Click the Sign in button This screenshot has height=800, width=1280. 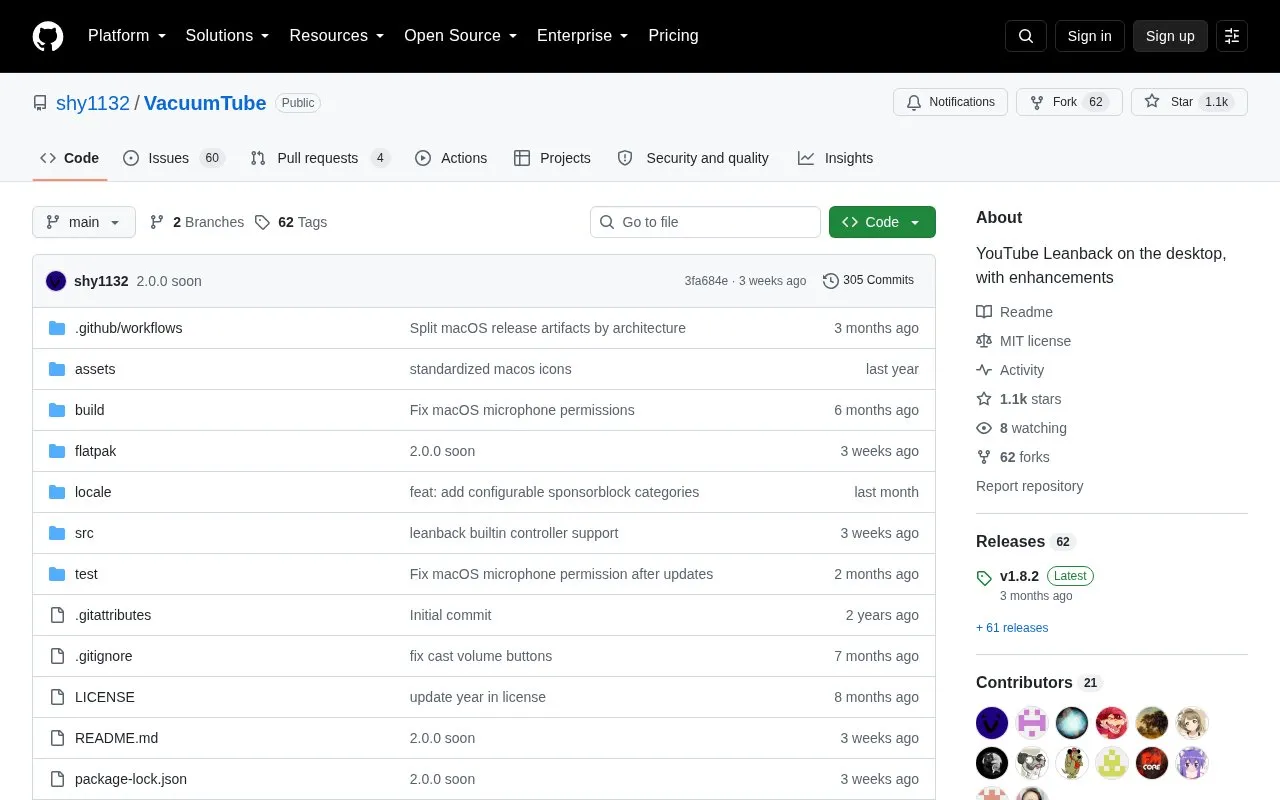(x=1090, y=36)
